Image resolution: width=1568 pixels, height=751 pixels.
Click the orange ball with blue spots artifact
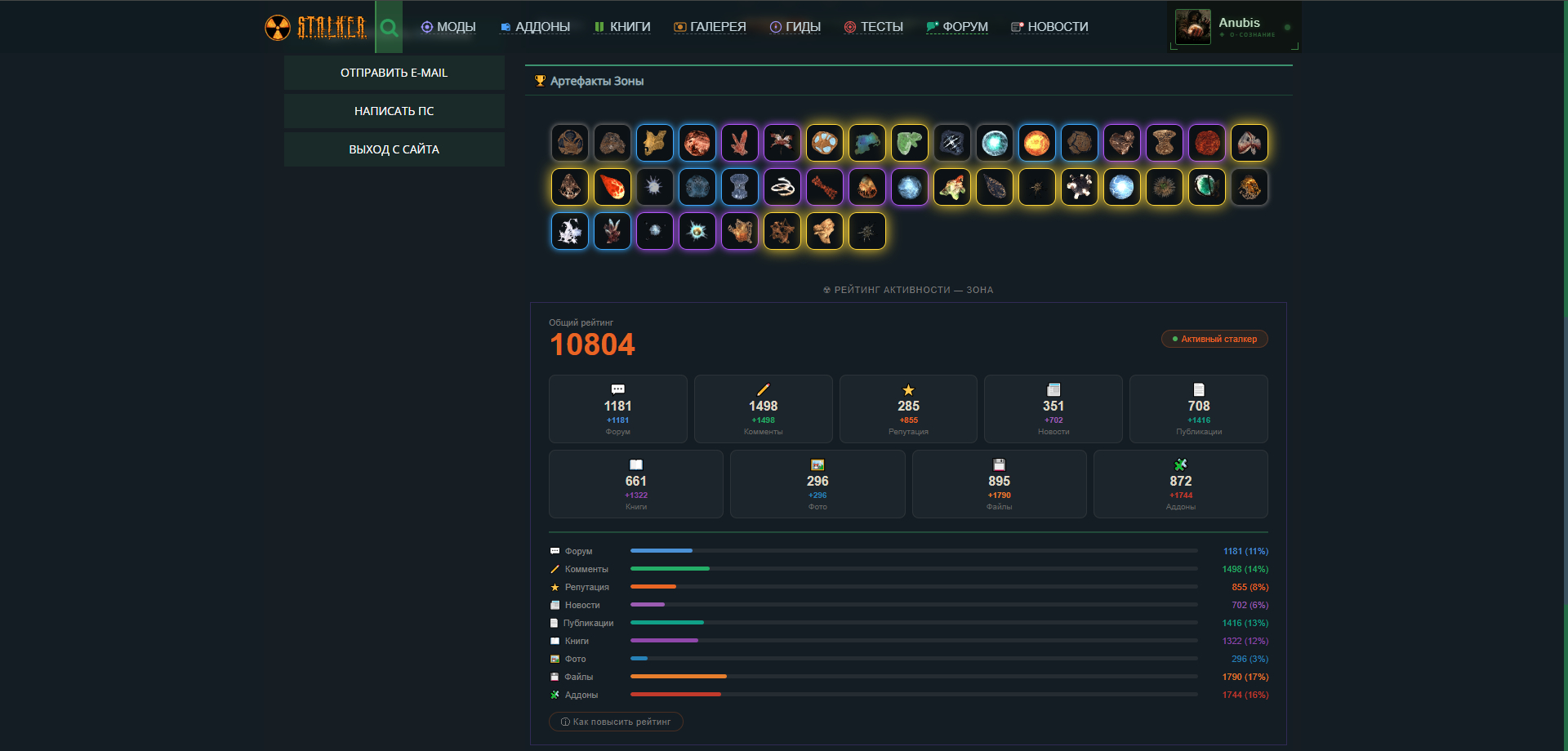[824, 144]
